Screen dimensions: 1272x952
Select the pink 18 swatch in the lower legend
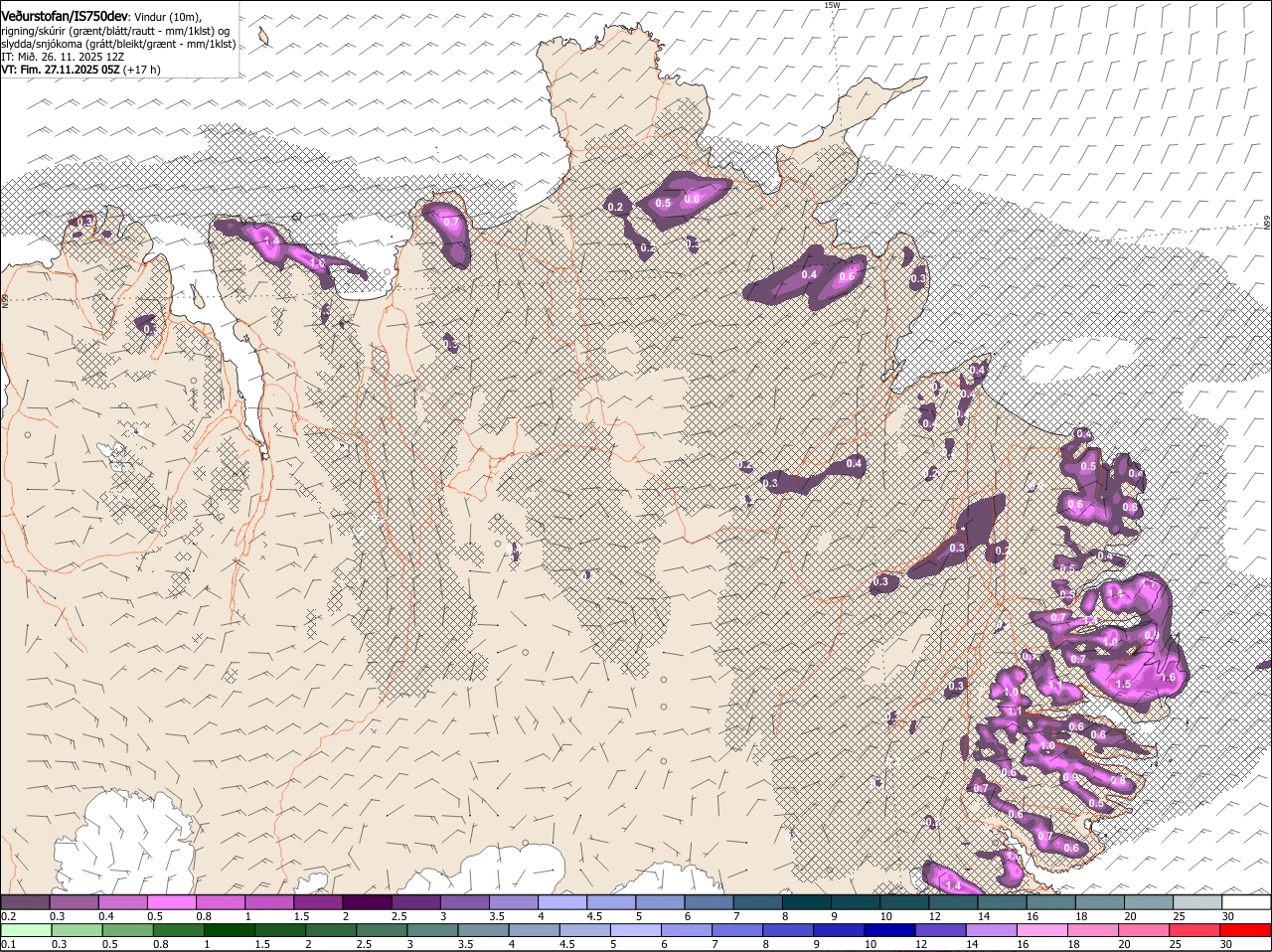(x=1092, y=930)
